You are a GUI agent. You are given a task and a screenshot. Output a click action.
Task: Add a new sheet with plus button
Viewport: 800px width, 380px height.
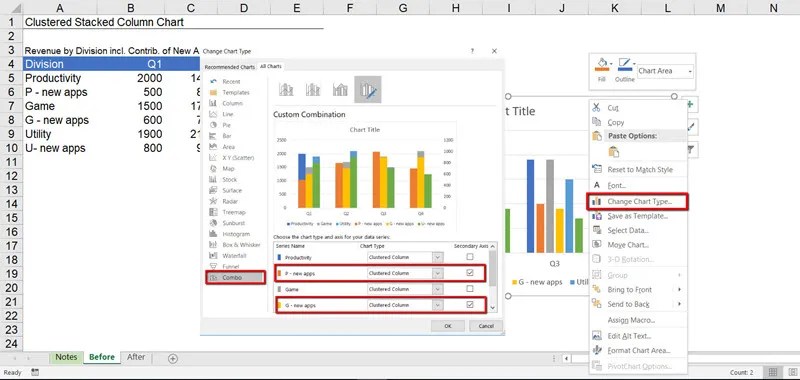[x=172, y=359]
